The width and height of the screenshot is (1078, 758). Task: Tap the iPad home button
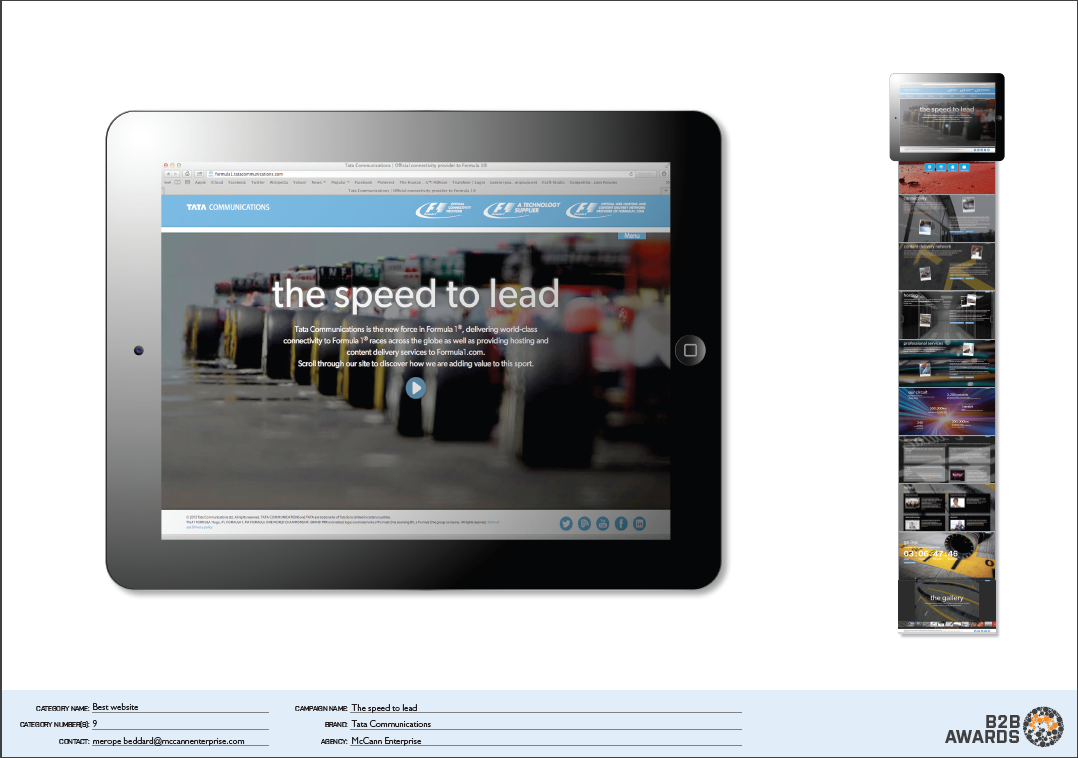pos(690,350)
